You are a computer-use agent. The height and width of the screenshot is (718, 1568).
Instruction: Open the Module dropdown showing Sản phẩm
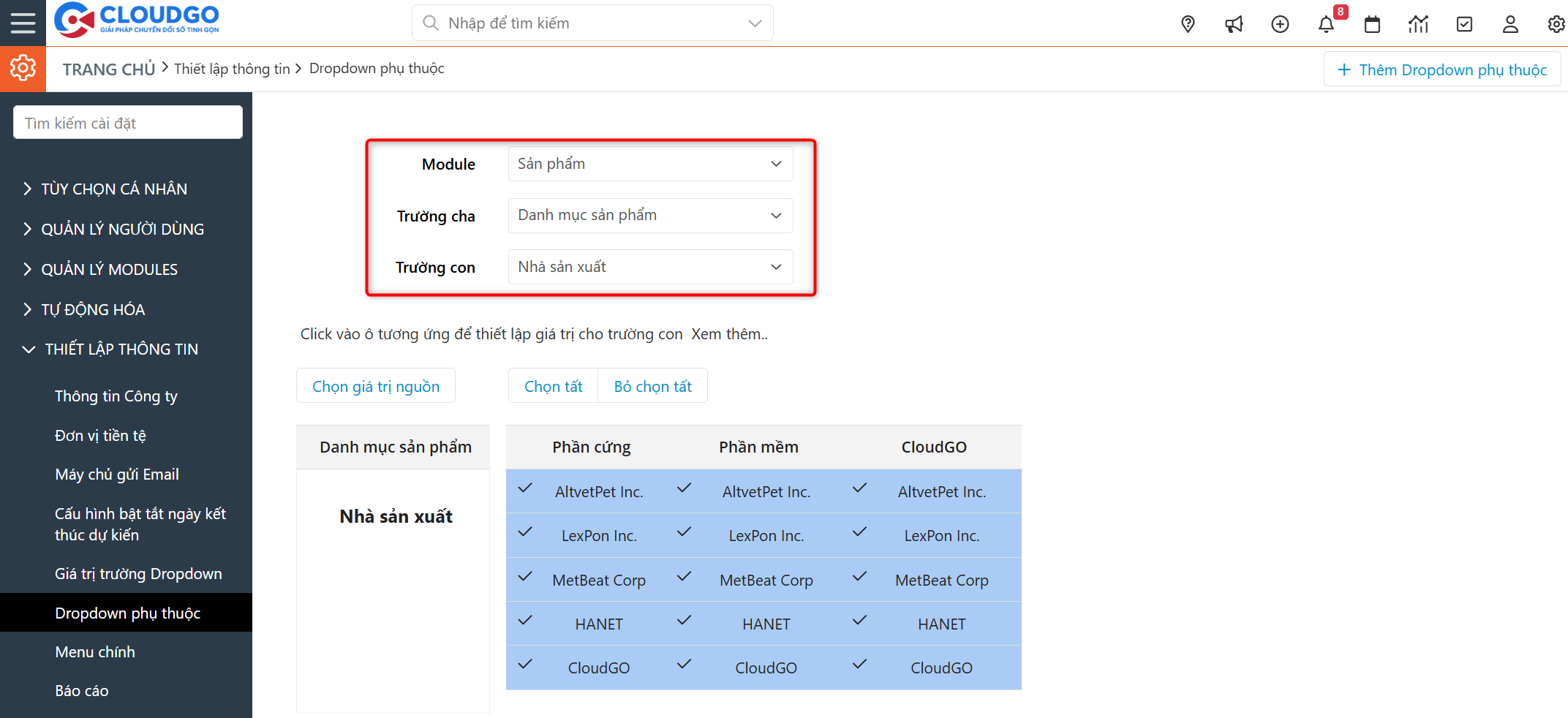pos(649,164)
